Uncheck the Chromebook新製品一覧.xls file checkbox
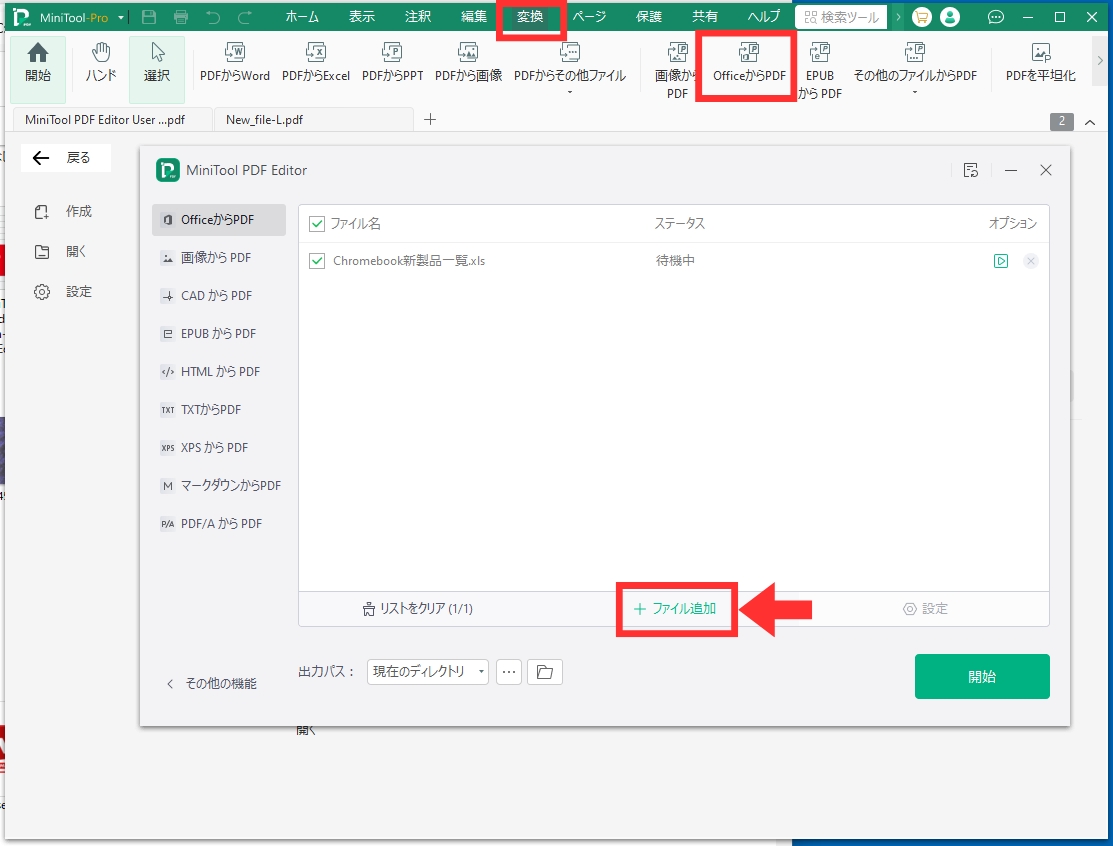Screen dimensions: 1113x846 pyautogui.click(x=317, y=261)
